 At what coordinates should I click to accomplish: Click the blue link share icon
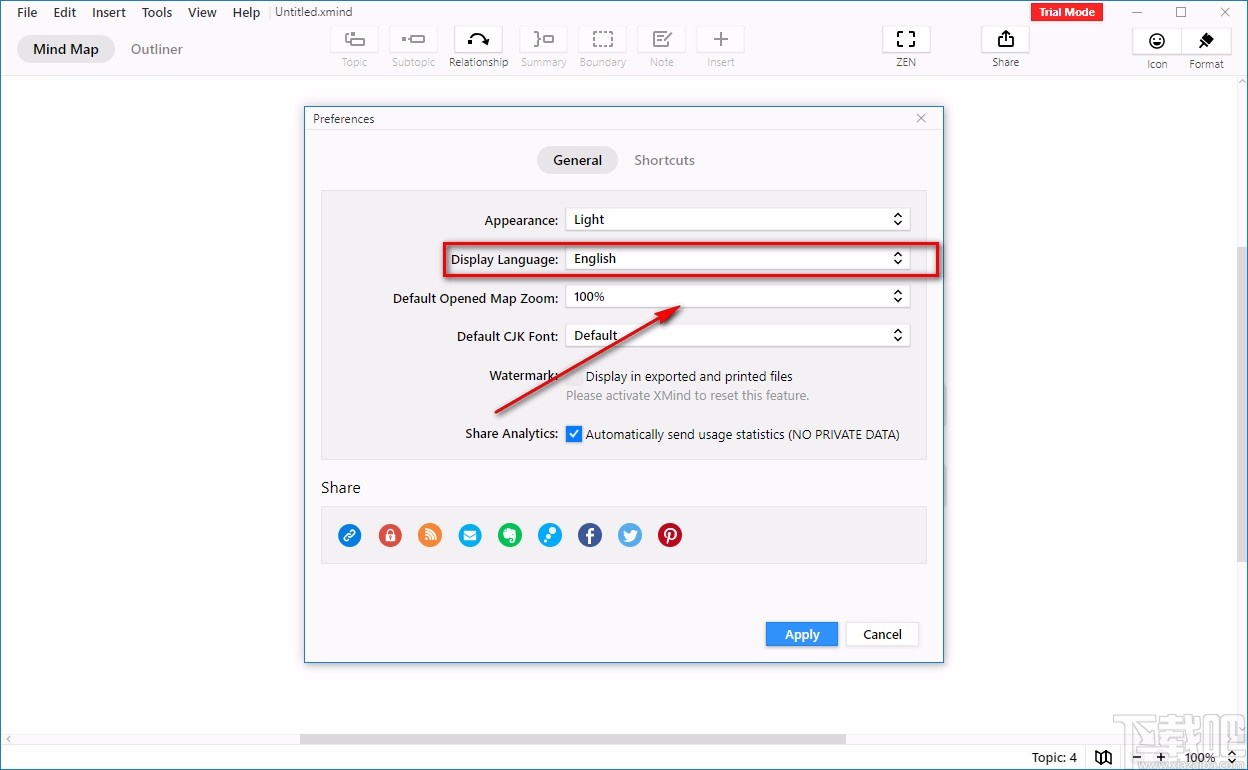pos(350,535)
